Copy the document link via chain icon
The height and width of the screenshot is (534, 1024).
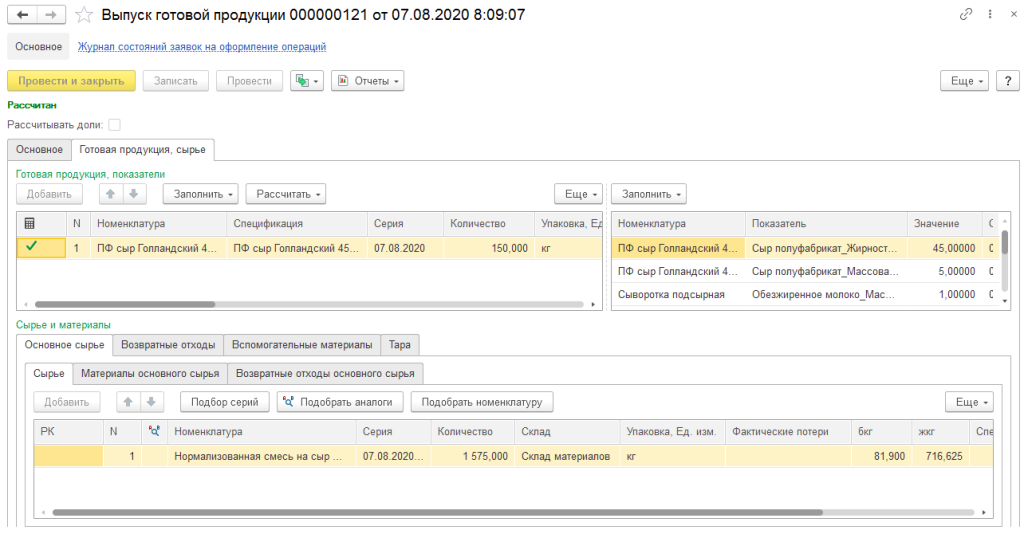pos(966,15)
